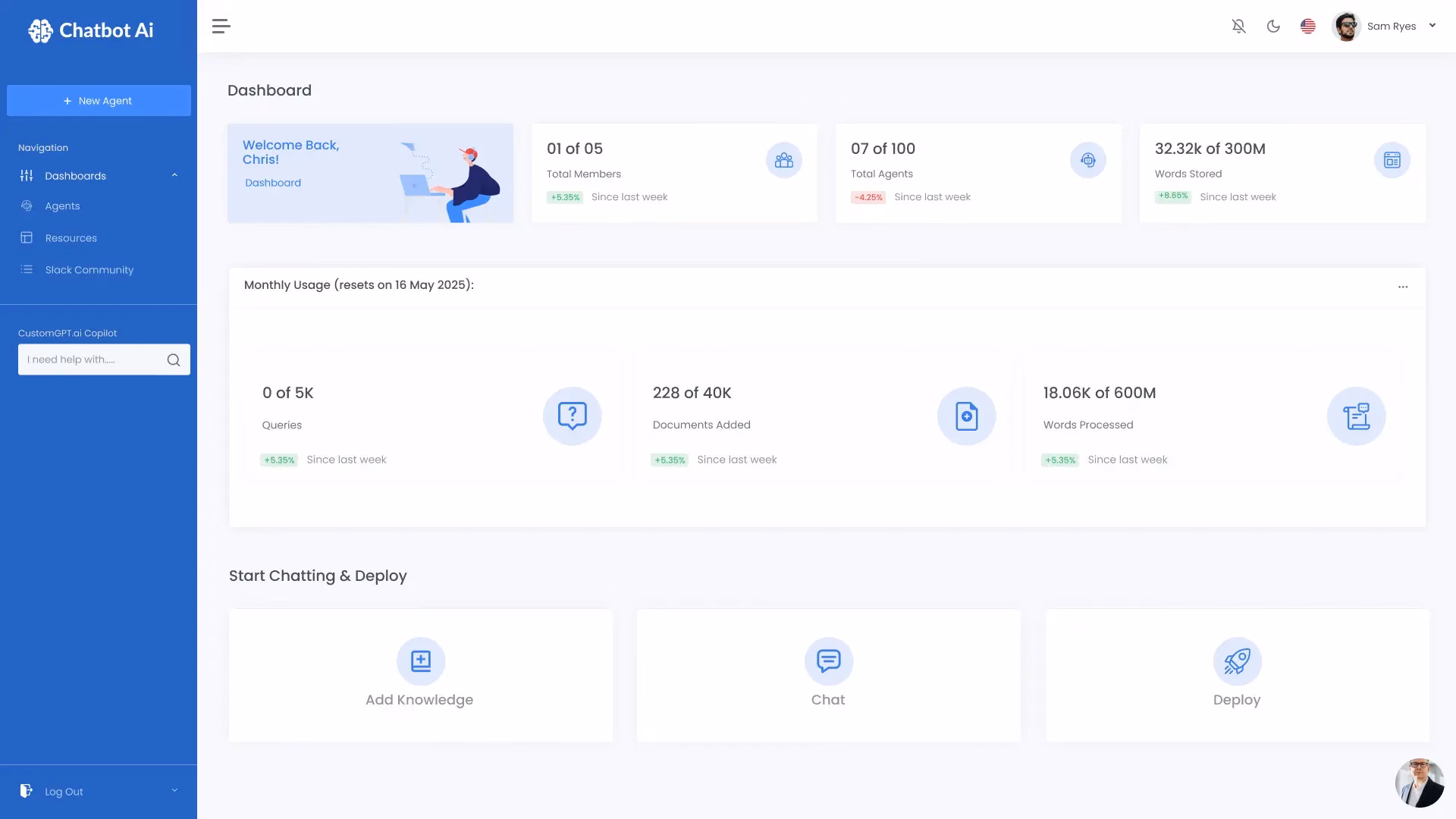
Task: Click the Words Stored icon
Action: tap(1392, 160)
